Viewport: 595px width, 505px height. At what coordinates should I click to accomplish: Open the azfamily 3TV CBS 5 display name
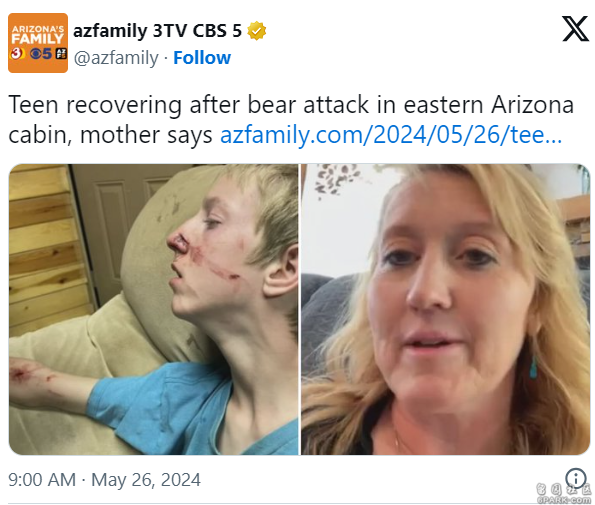[157, 31]
